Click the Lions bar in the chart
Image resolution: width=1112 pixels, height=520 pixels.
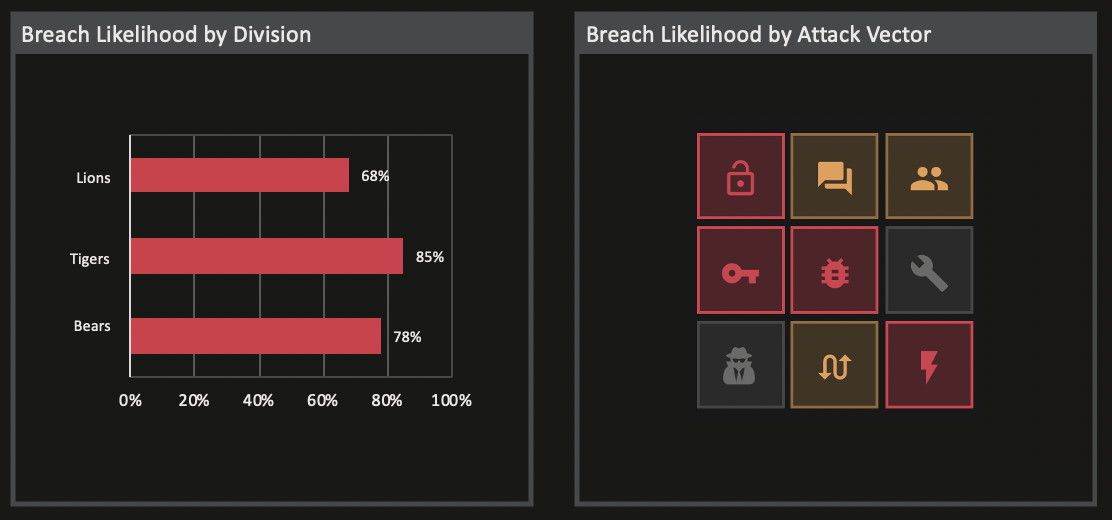[x=240, y=175]
